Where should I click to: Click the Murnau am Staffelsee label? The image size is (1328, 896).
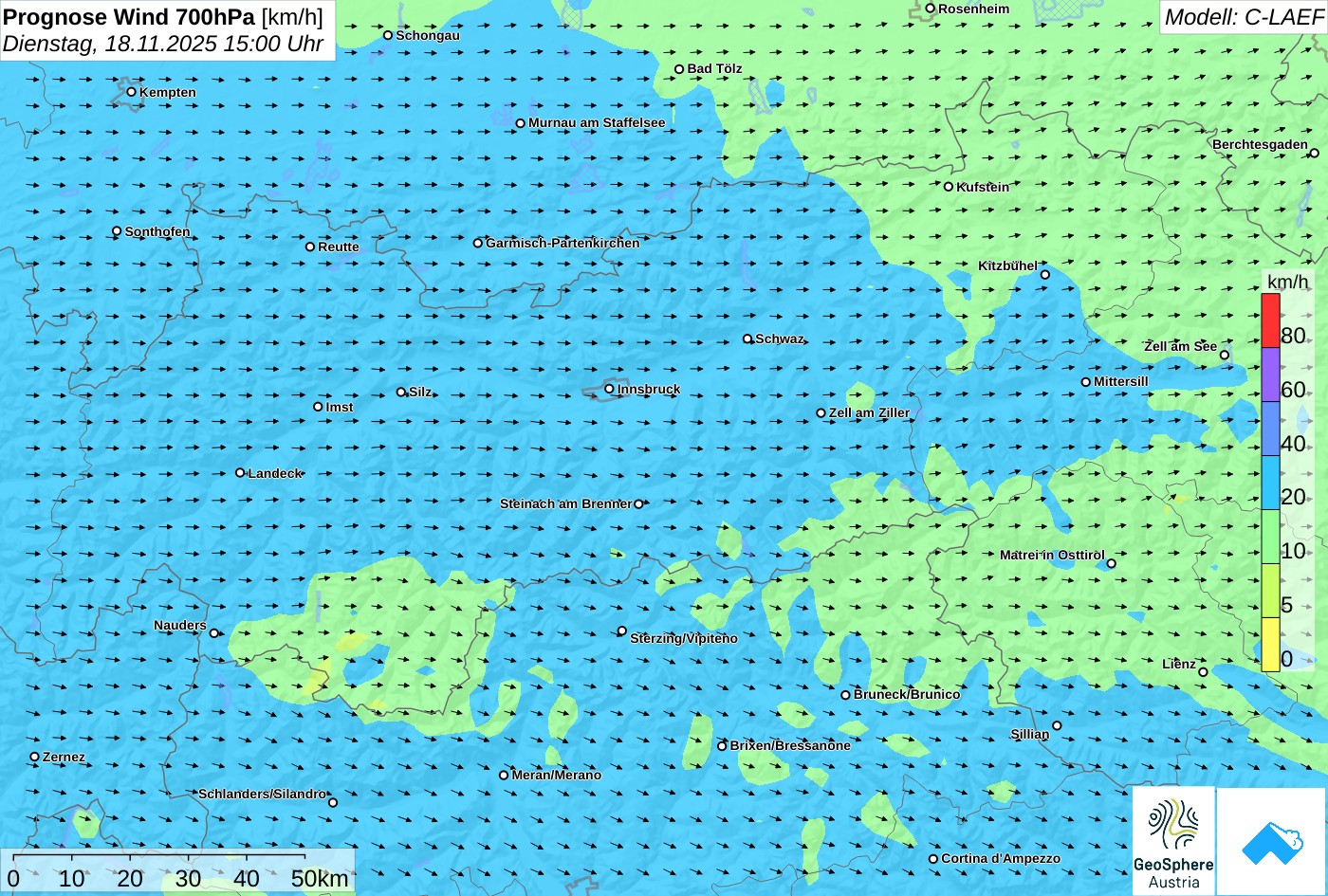point(597,122)
